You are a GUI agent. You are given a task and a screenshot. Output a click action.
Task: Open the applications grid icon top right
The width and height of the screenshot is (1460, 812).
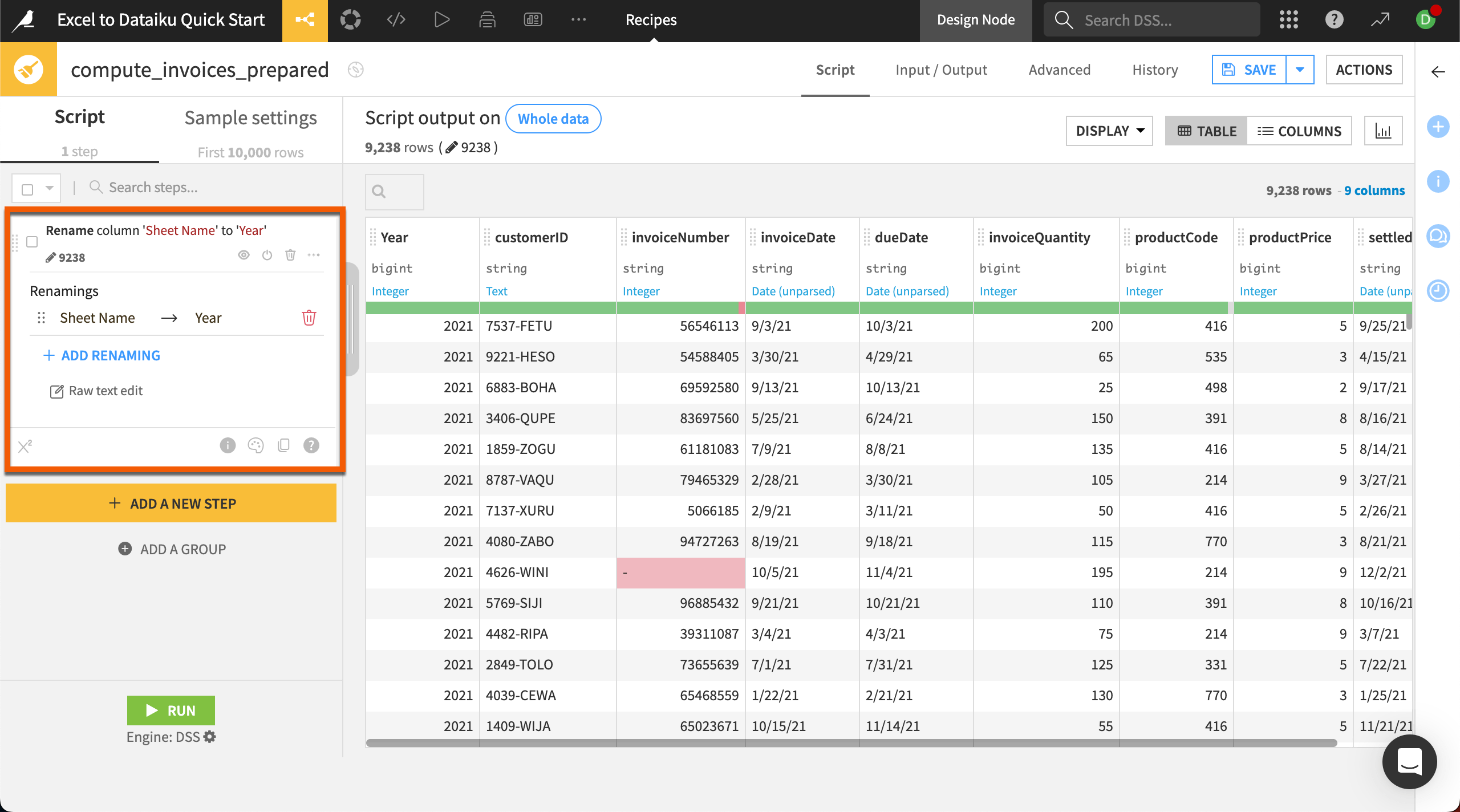[1289, 19]
